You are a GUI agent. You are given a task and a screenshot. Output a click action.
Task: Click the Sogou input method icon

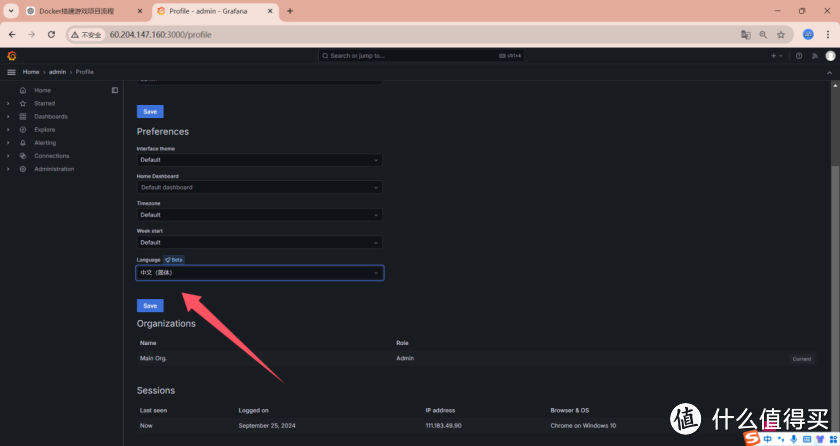tap(753, 439)
